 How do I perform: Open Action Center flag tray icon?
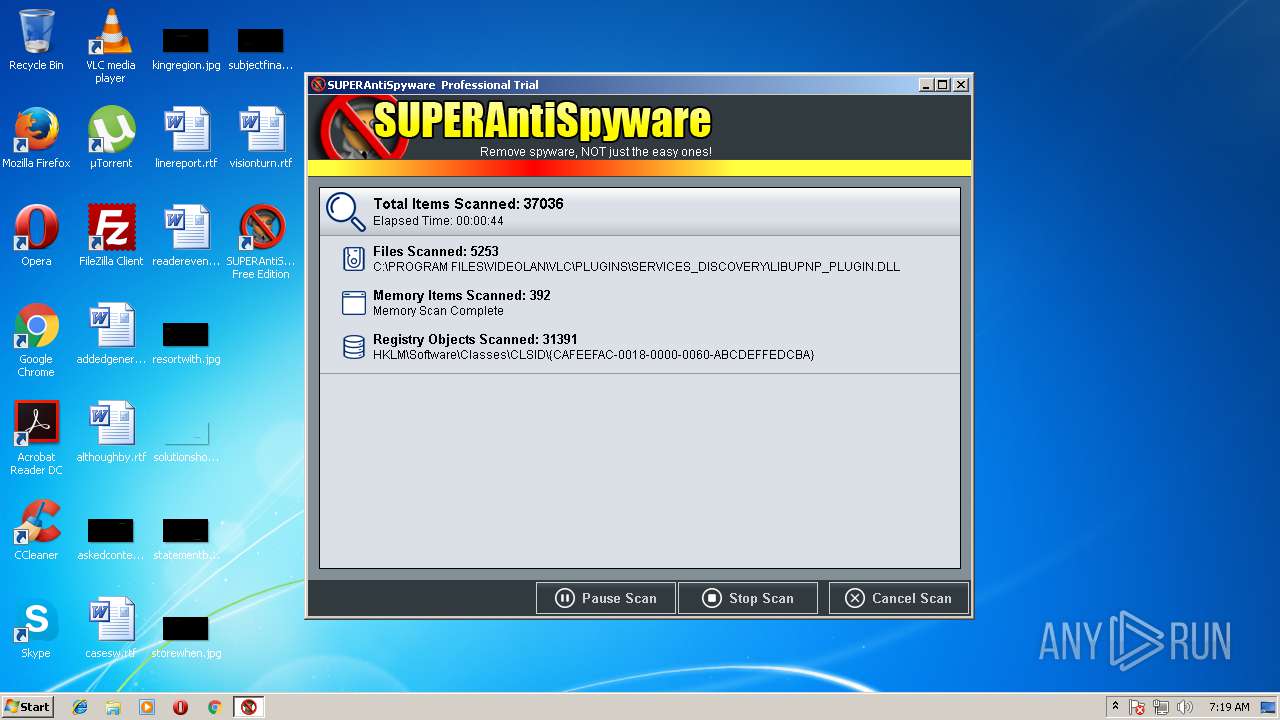[x=1137, y=707]
